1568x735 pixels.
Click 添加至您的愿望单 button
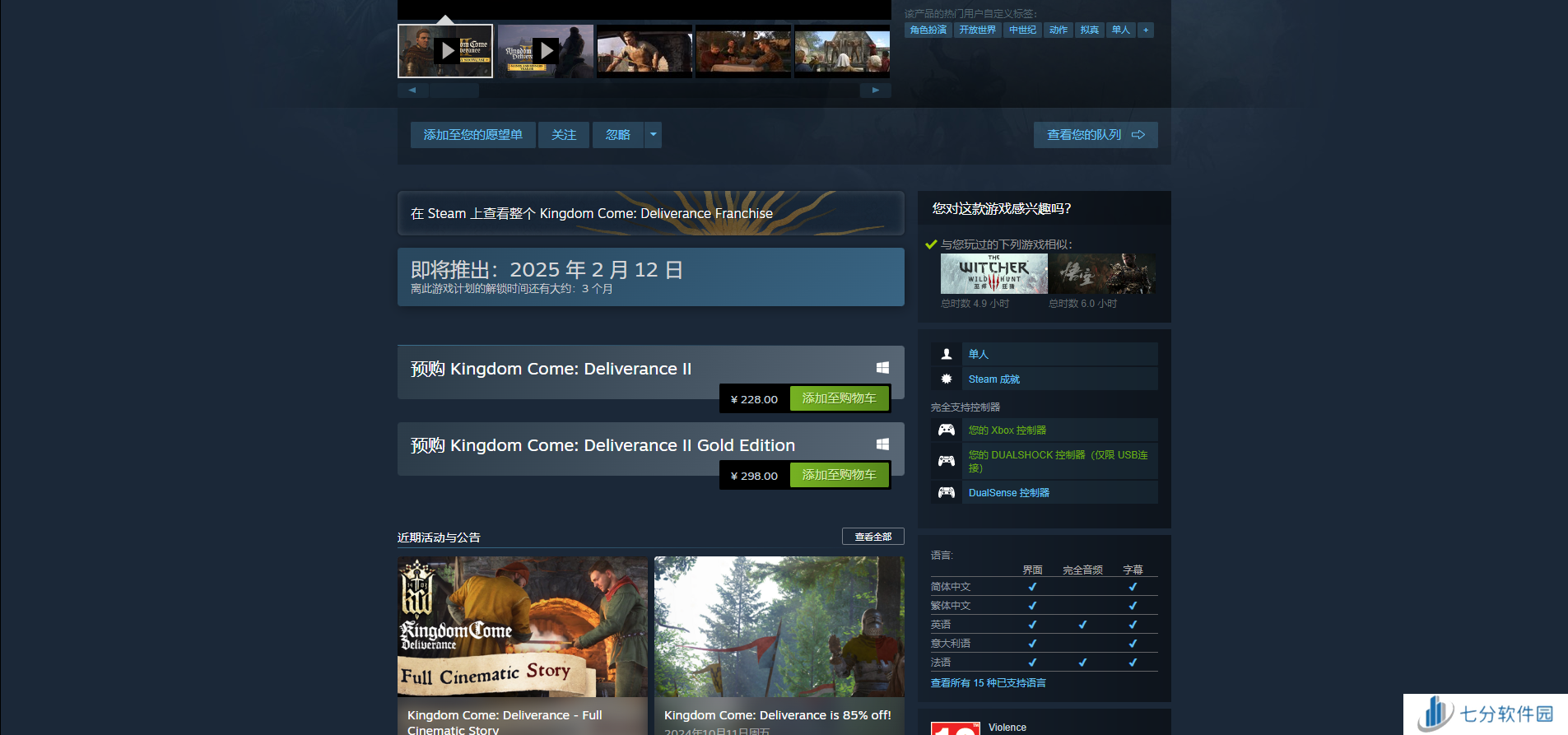pyautogui.click(x=473, y=135)
